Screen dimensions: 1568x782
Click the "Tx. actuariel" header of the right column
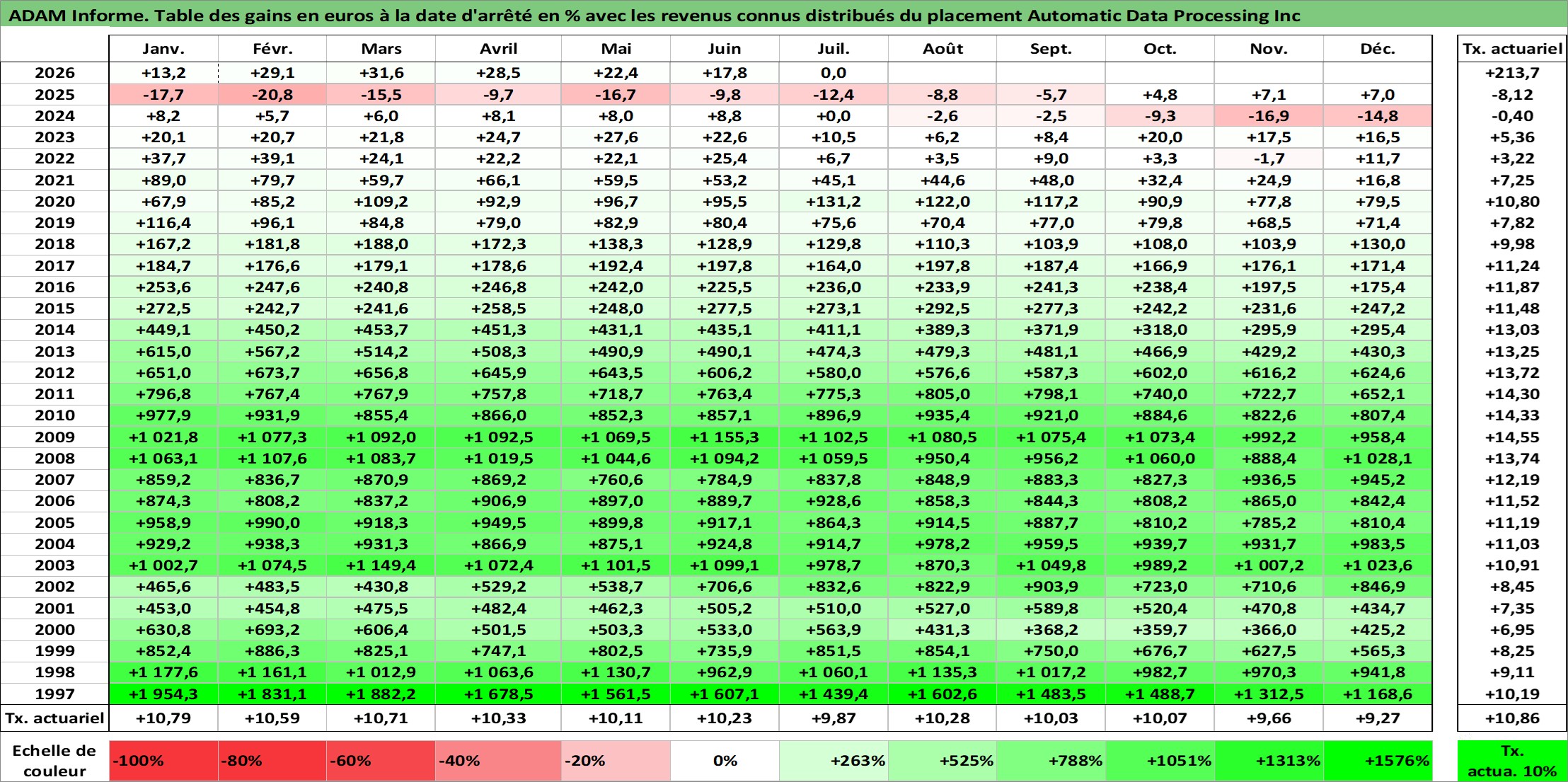coord(1512,49)
